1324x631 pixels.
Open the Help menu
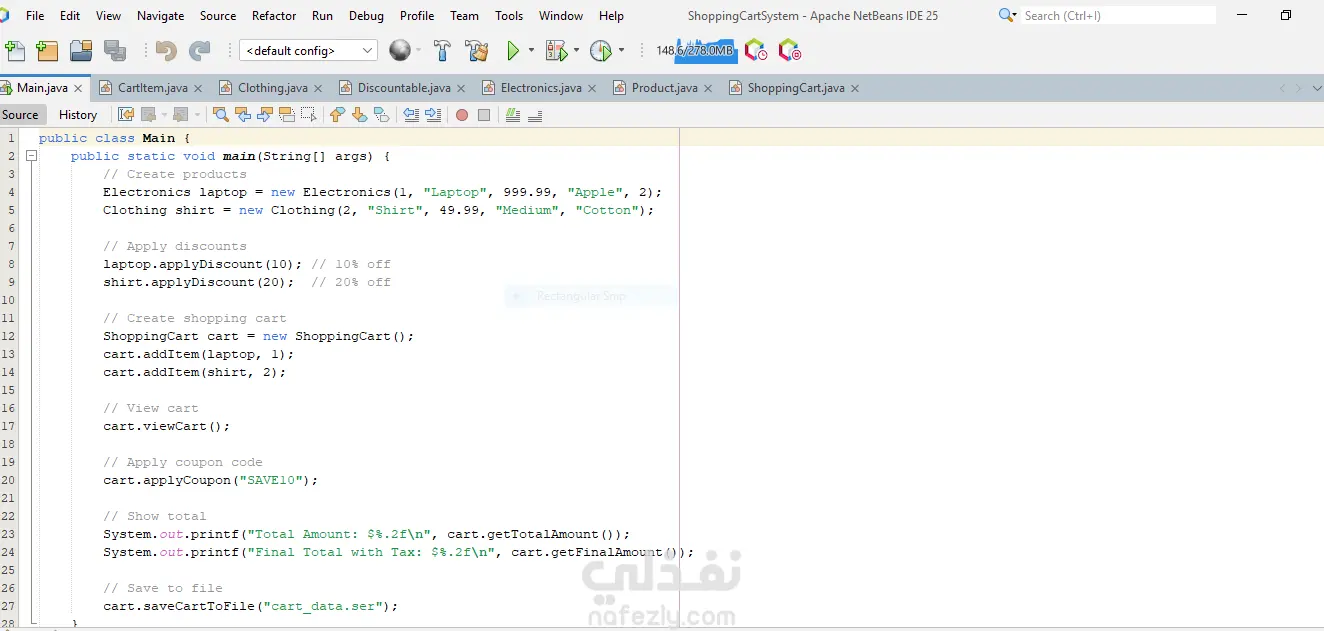tap(611, 16)
